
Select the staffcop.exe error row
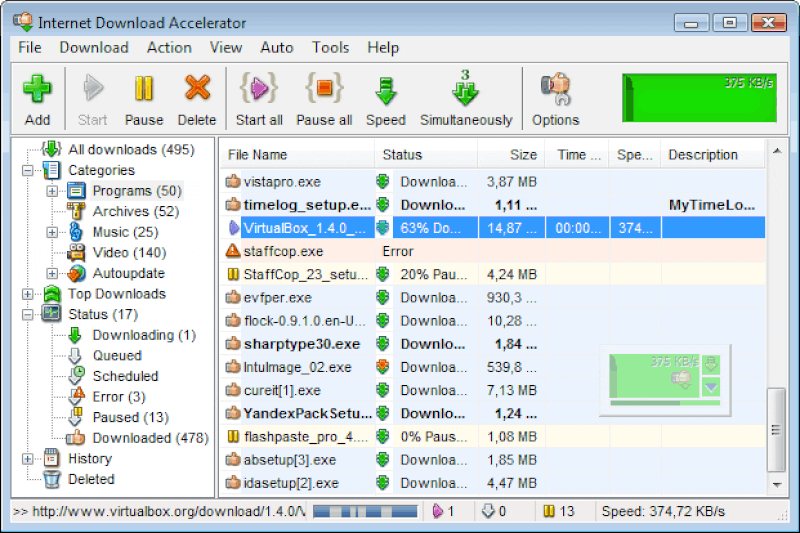point(493,251)
